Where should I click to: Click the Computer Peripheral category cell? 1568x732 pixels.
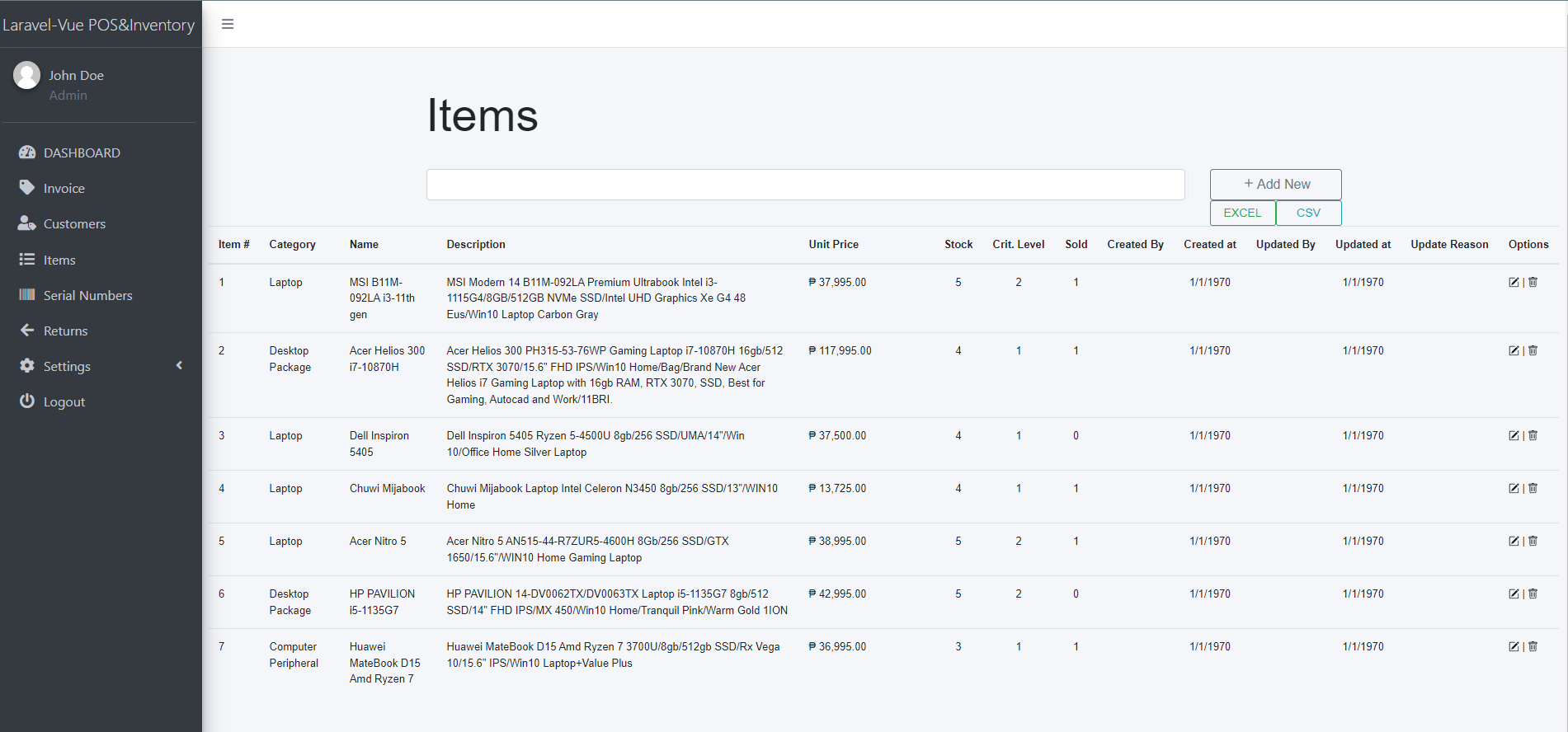click(x=294, y=655)
